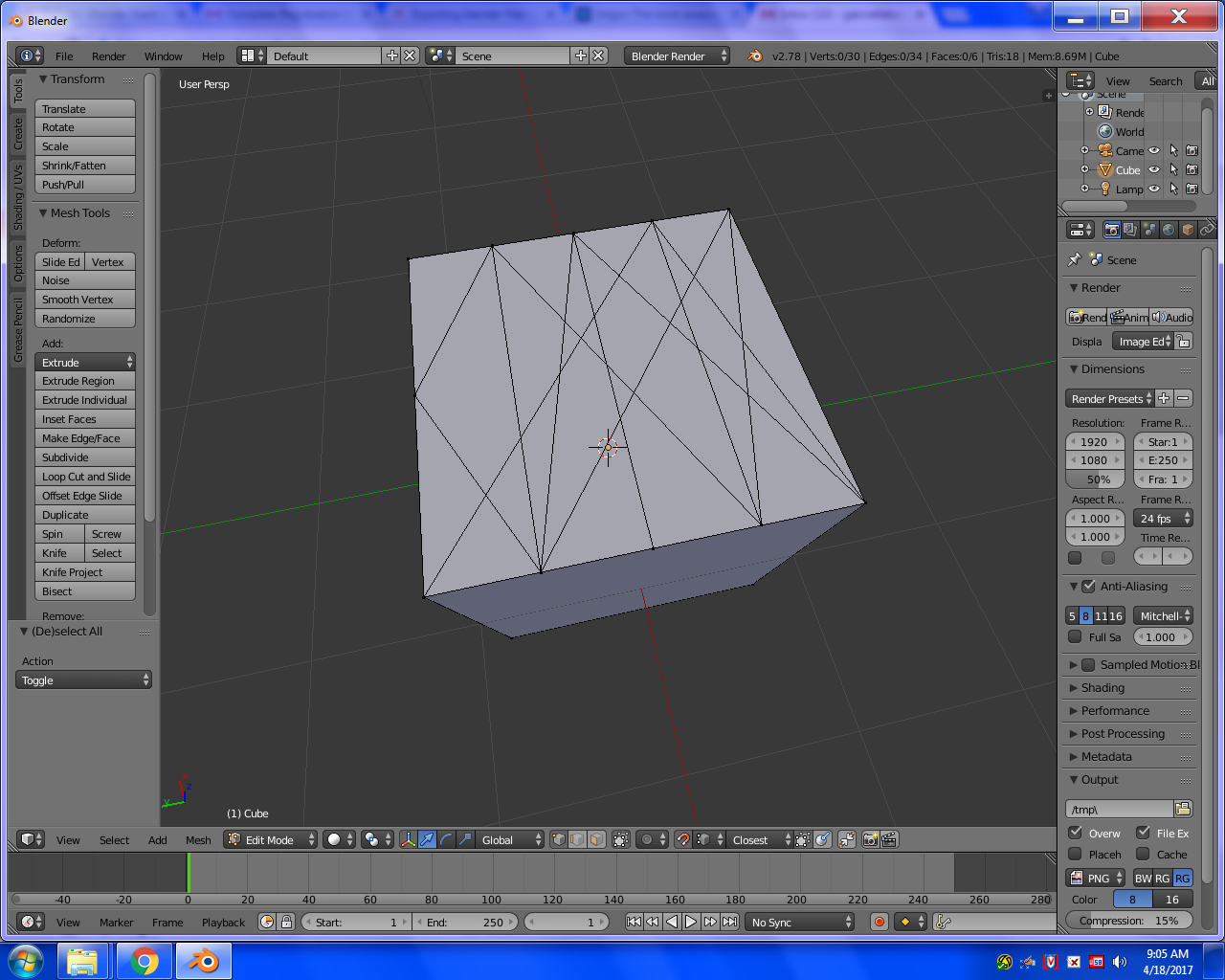Open the Mesh menu in viewport header
Screen dimensions: 1225x980
click(198, 839)
